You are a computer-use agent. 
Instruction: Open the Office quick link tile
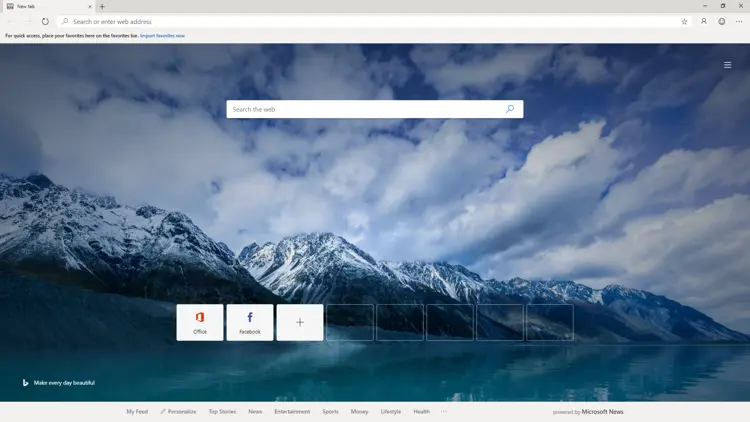200,322
